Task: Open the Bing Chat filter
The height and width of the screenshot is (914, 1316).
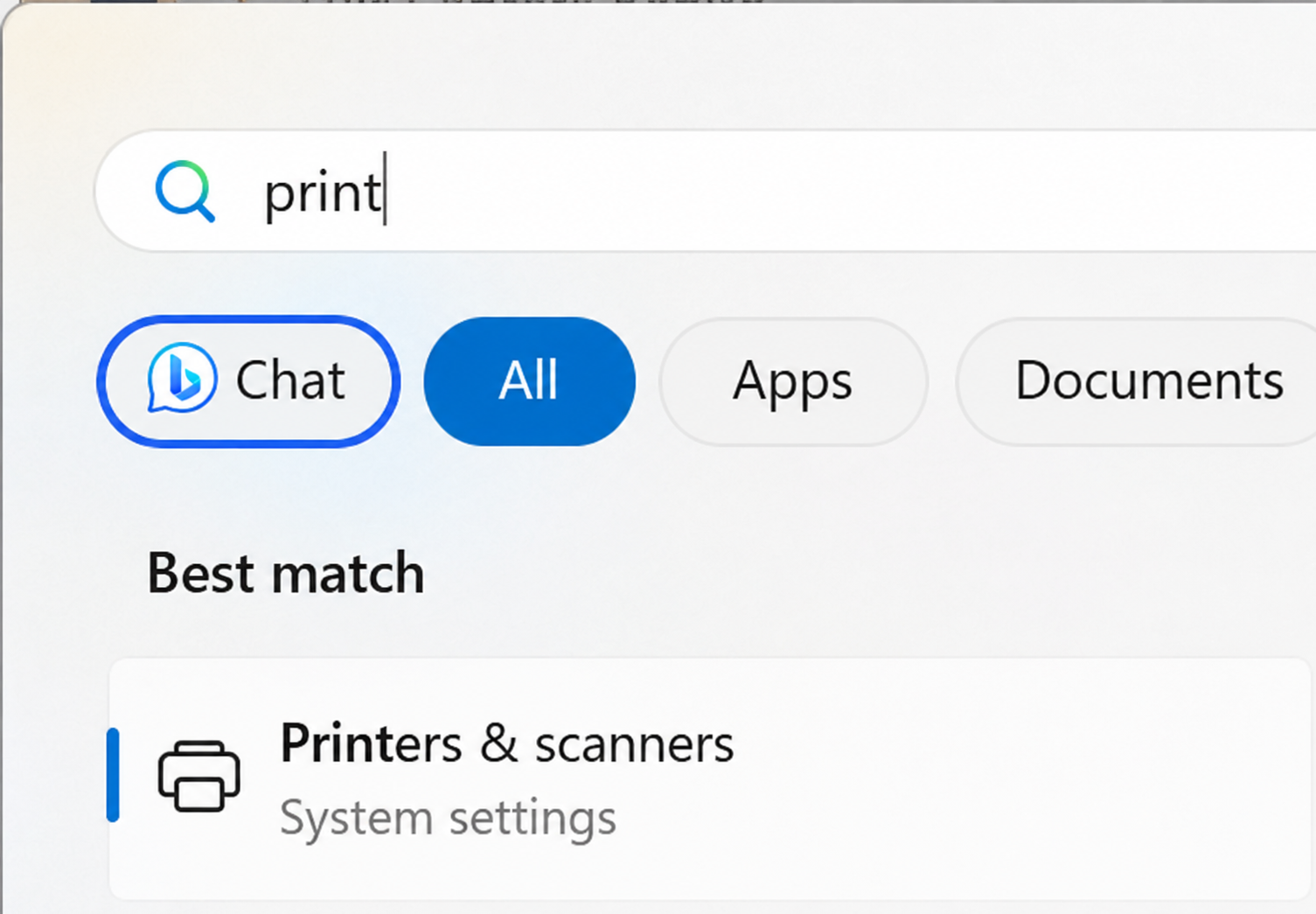Action: pos(248,381)
